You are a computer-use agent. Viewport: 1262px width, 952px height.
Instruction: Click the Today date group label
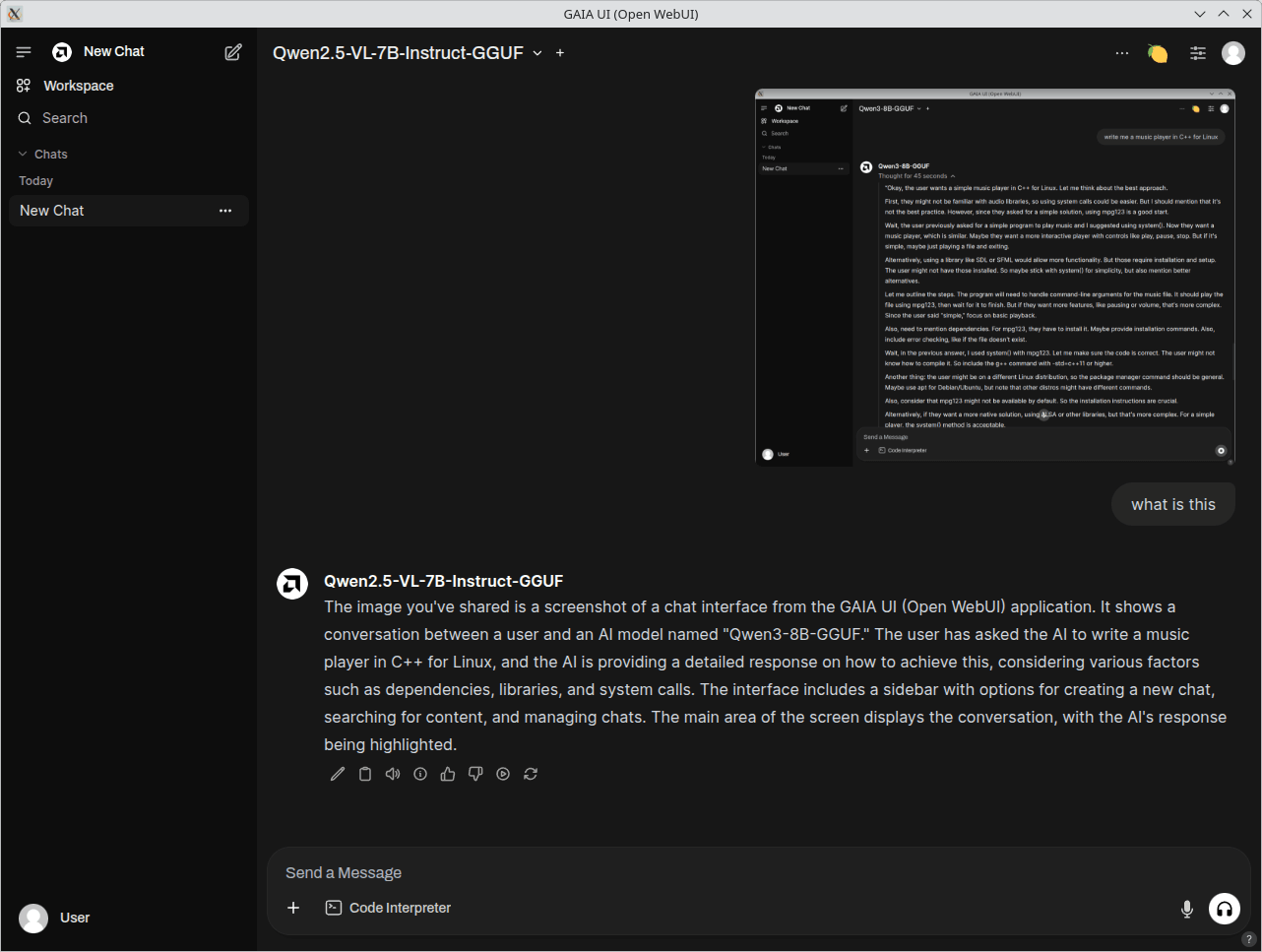pos(36,181)
